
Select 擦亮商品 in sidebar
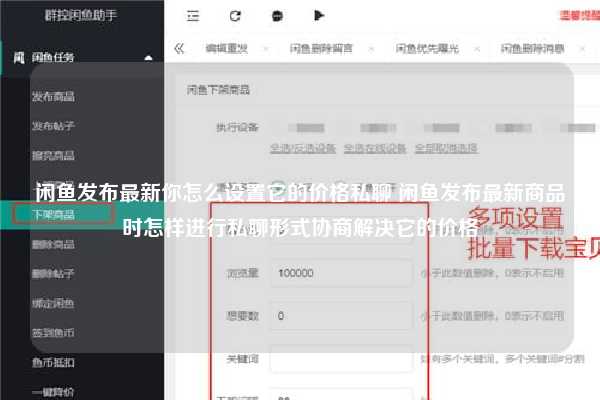pos(53,155)
